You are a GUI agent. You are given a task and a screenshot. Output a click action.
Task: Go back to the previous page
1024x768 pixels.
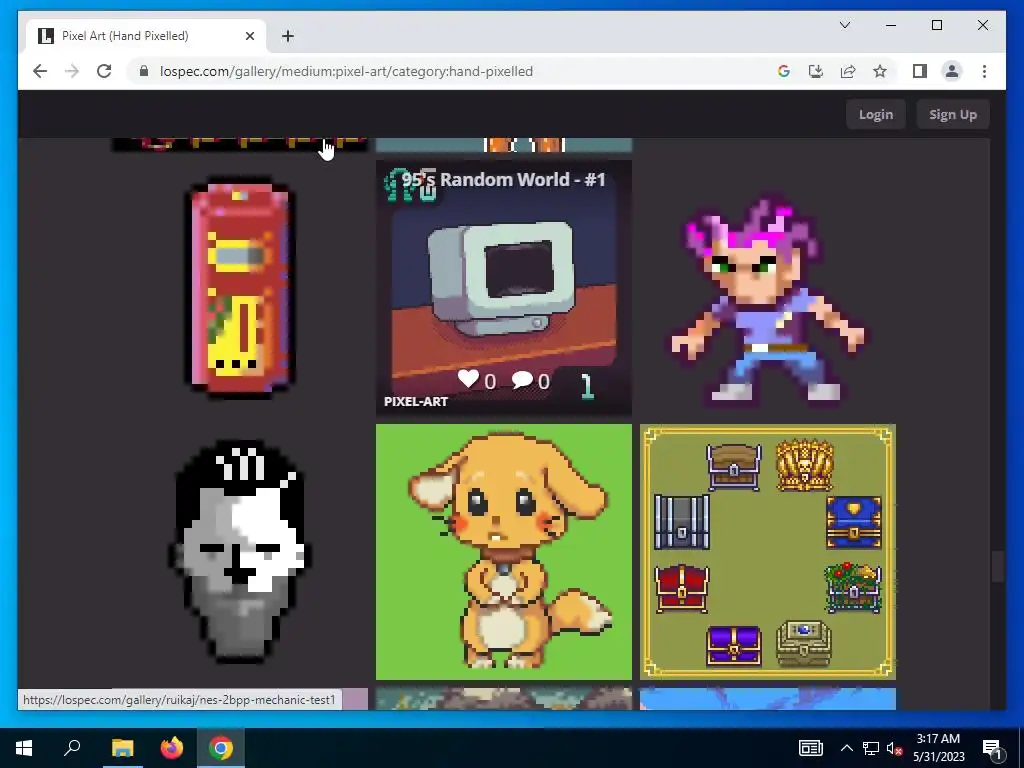click(x=40, y=71)
